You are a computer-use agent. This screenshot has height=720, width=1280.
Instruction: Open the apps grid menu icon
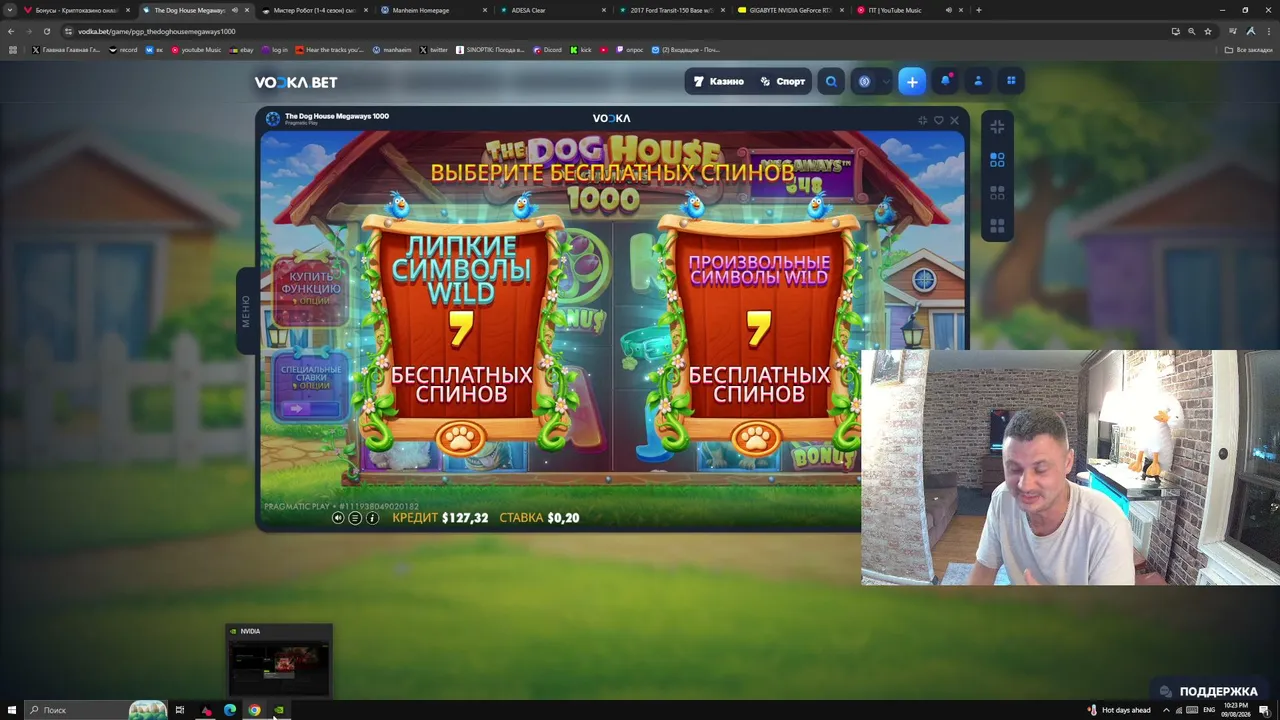1011,81
